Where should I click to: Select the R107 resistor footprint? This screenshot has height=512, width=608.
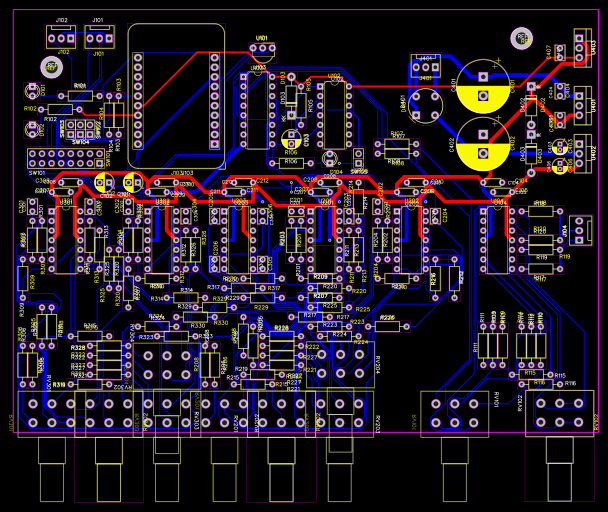[x=397, y=144]
